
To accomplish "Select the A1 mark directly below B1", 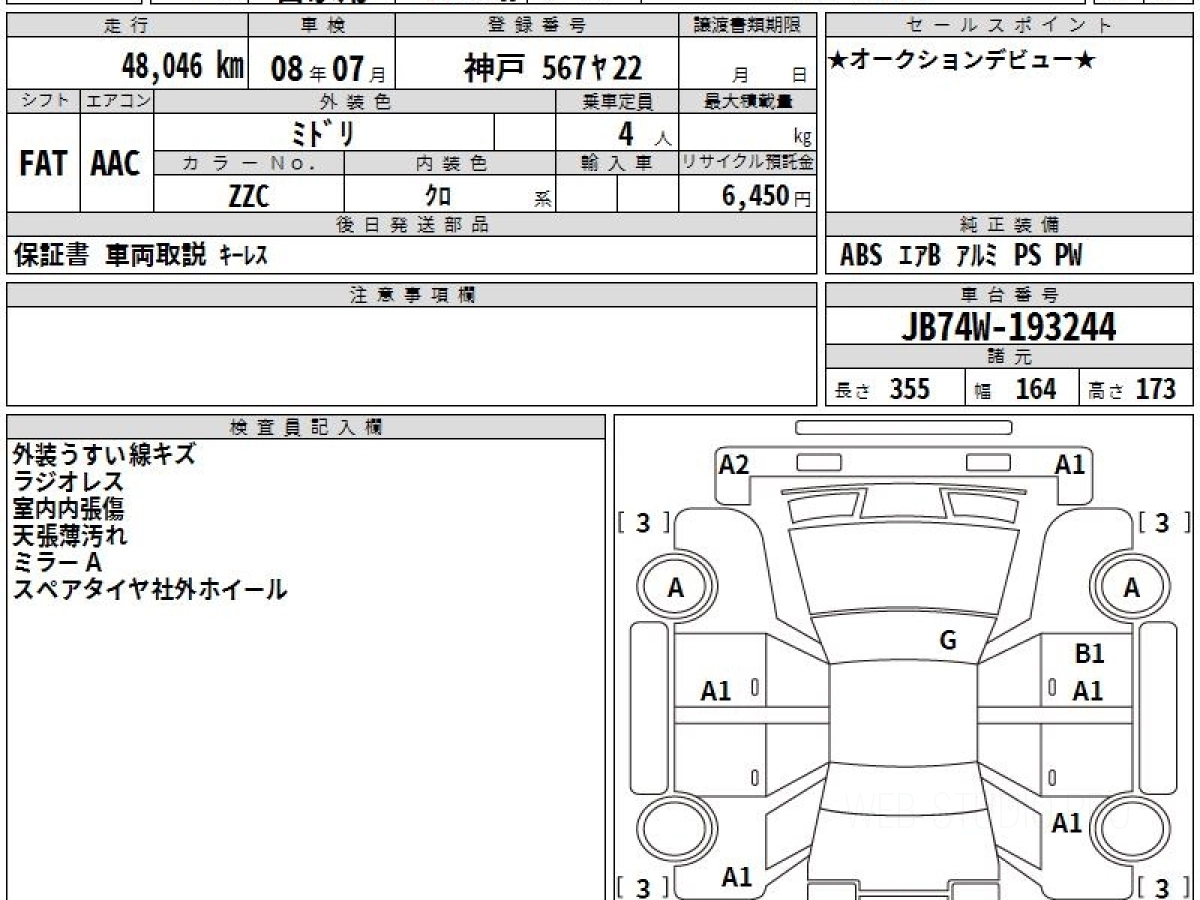I will click(x=1088, y=691).
